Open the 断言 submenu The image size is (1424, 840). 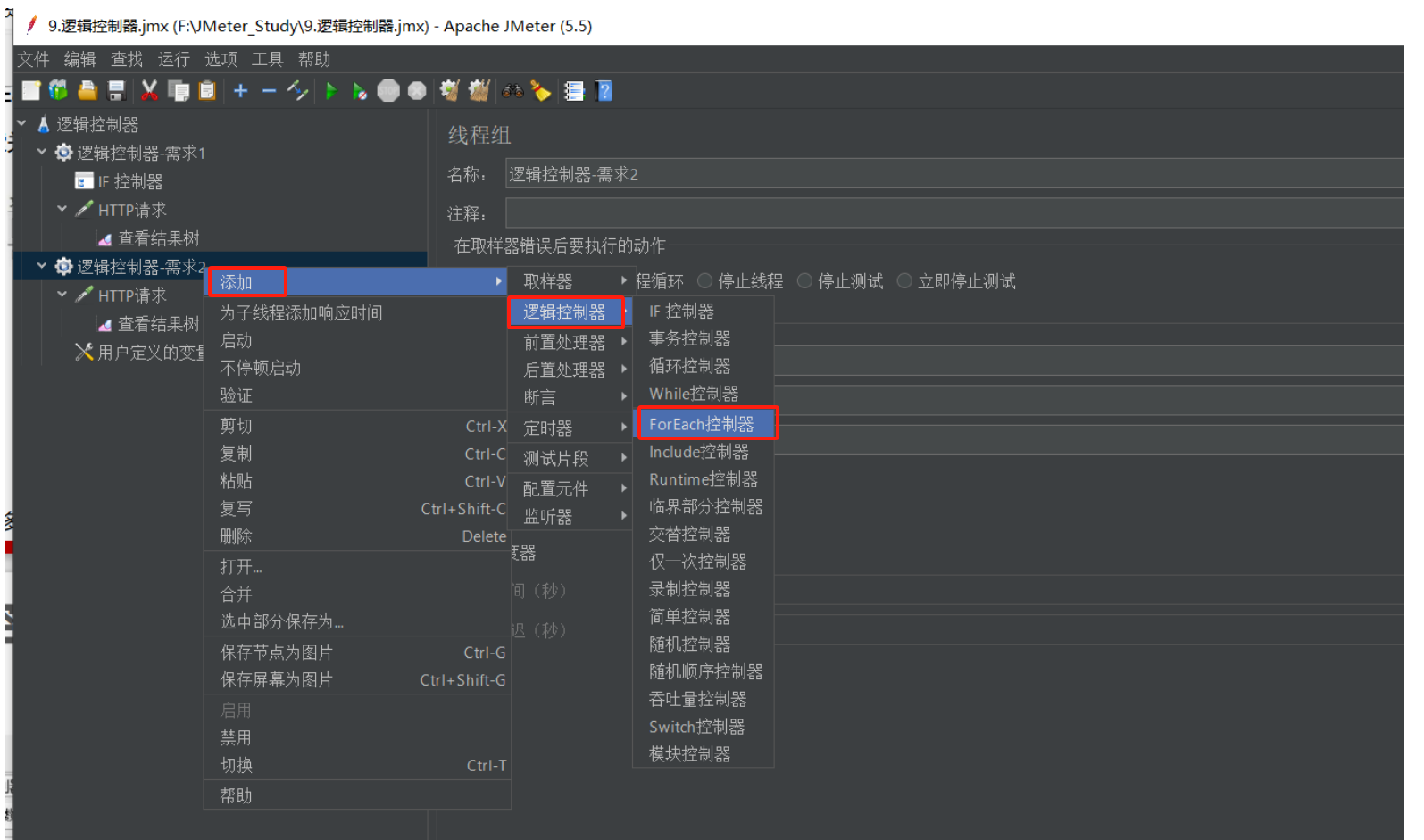tap(571, 397)
